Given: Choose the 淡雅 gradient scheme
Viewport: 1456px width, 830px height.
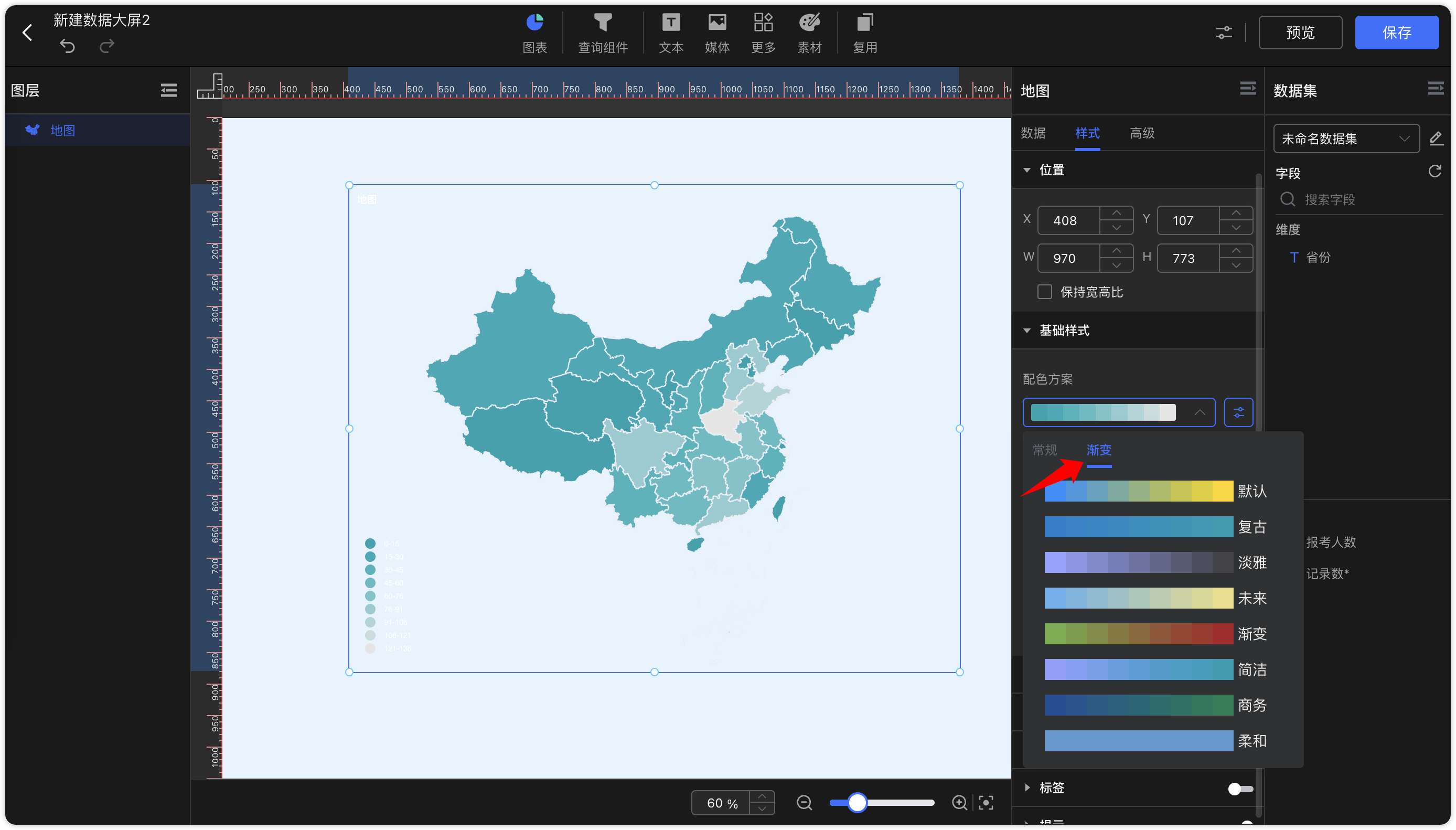Looking at the screenshot, I should coord(1155,562).
